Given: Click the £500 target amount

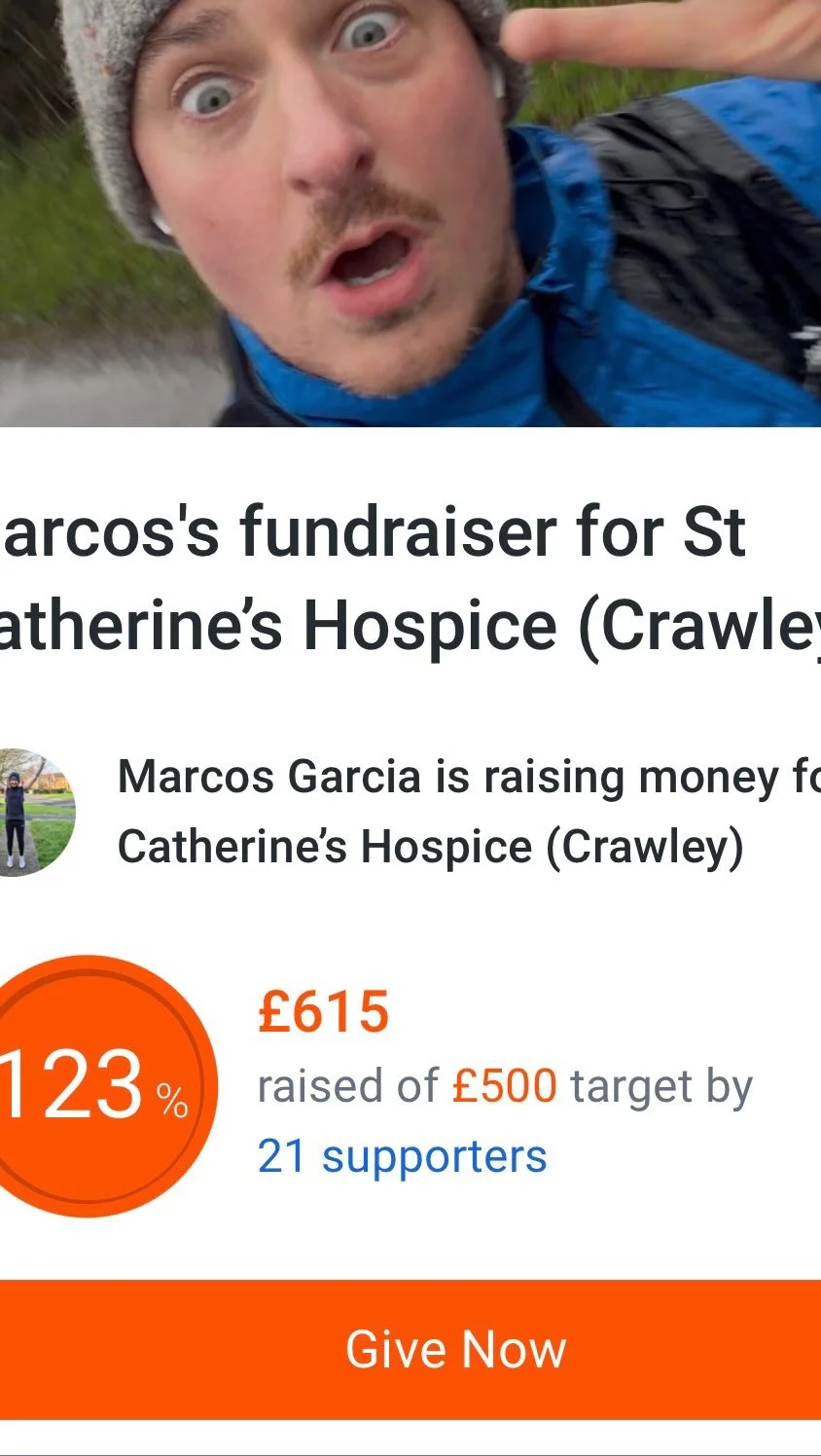Looking at the screenshot, I should tap(505, 1086).
